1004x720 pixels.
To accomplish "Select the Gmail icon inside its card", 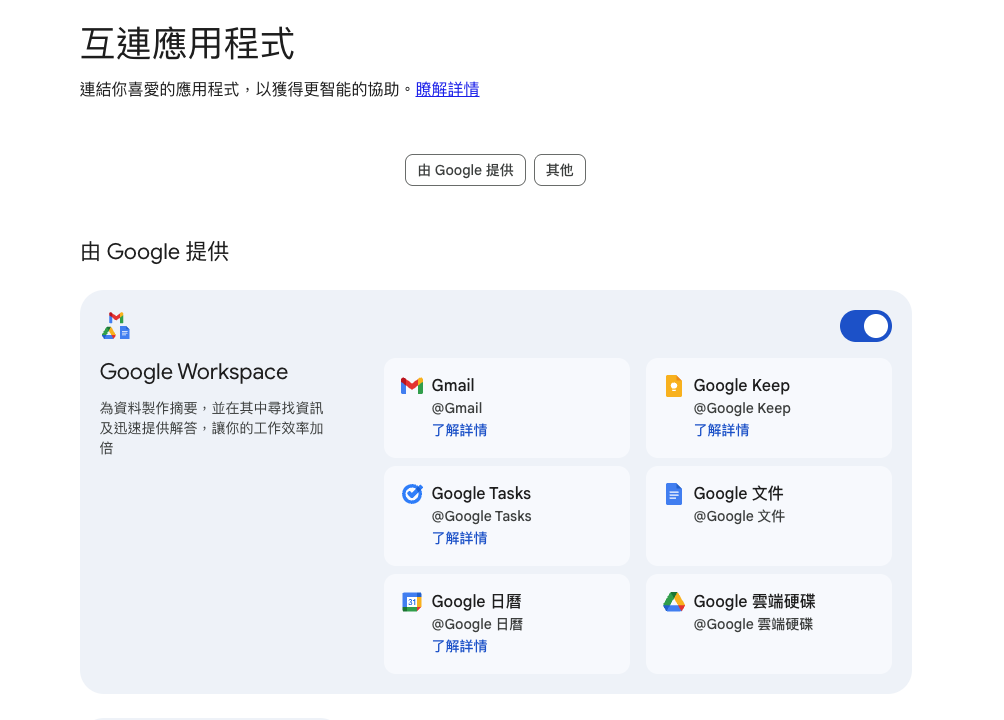I will [412, 385].
